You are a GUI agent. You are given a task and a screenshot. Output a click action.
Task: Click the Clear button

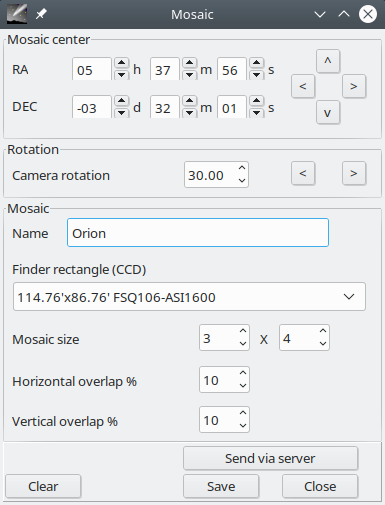43,486
